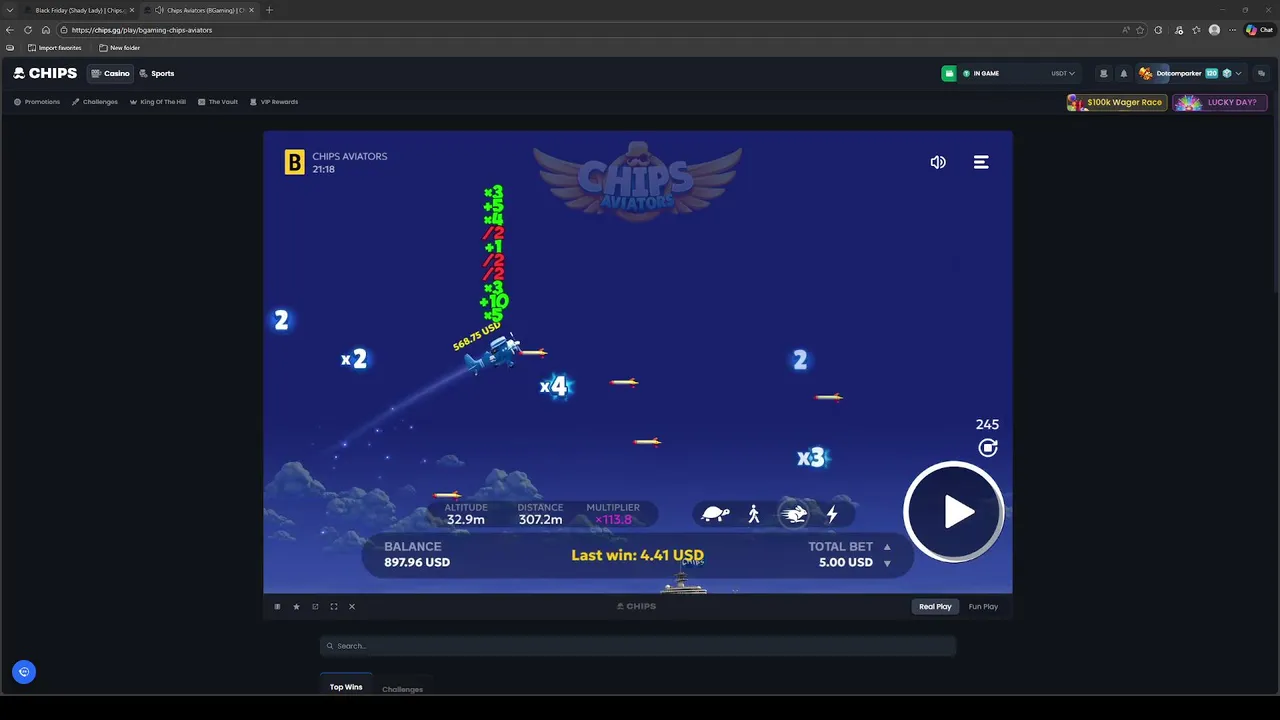This screenshot has width=1280, height=720.
Task: Go to the browser home page
Action: [45, 30]
